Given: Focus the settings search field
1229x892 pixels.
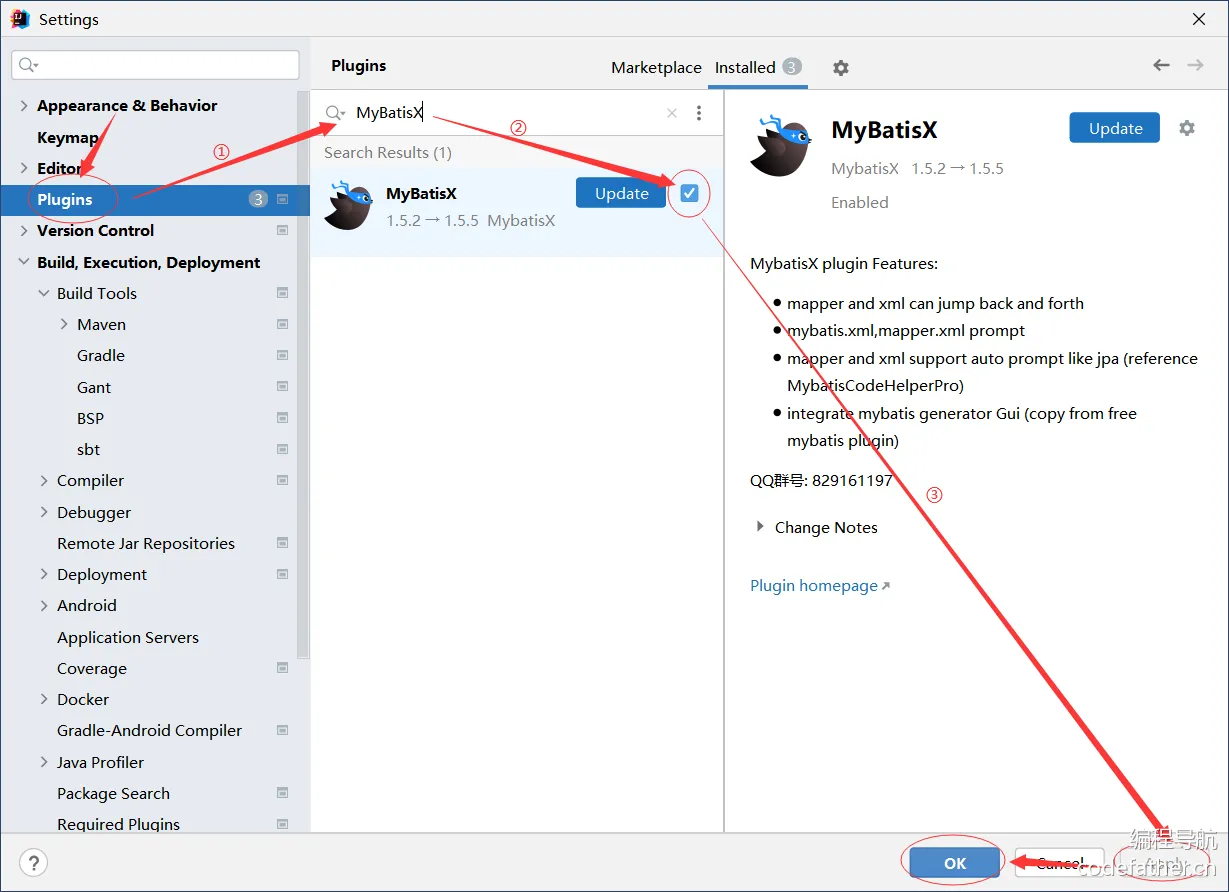Looking at the screenshot, I should tap(155, 65).
